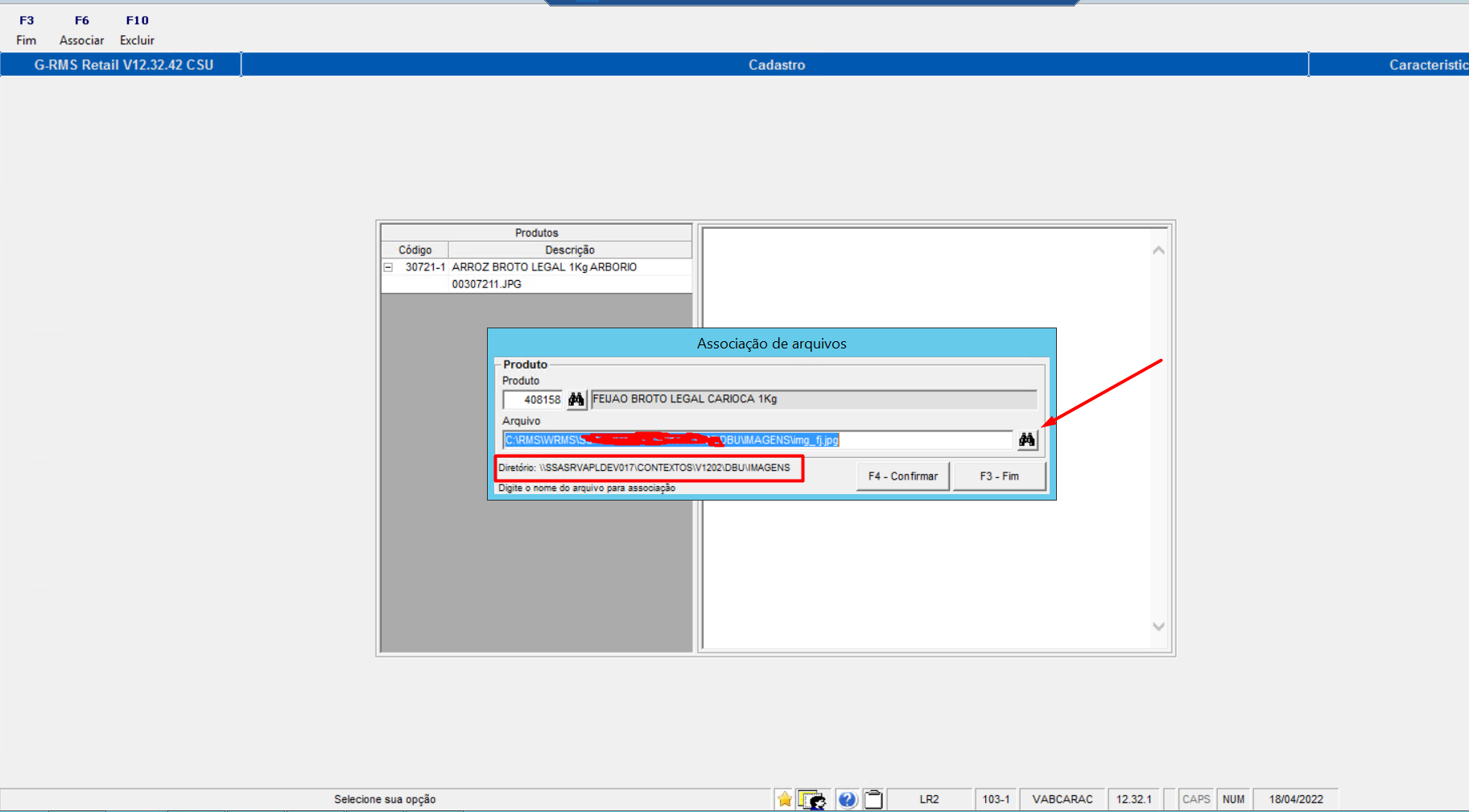Click the Produtos grid title header
This screenshot has width=1469, height=812.
click(536, 233)
